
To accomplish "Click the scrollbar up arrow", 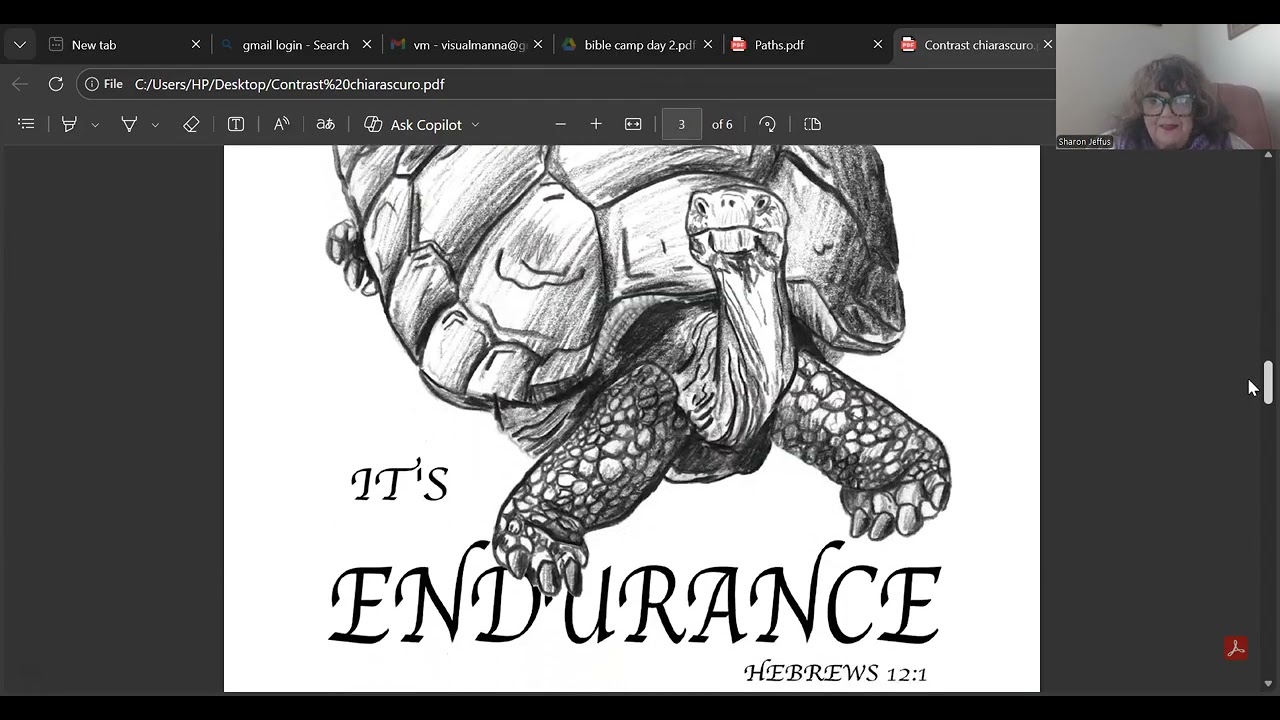I will [x=1268, y=154].
